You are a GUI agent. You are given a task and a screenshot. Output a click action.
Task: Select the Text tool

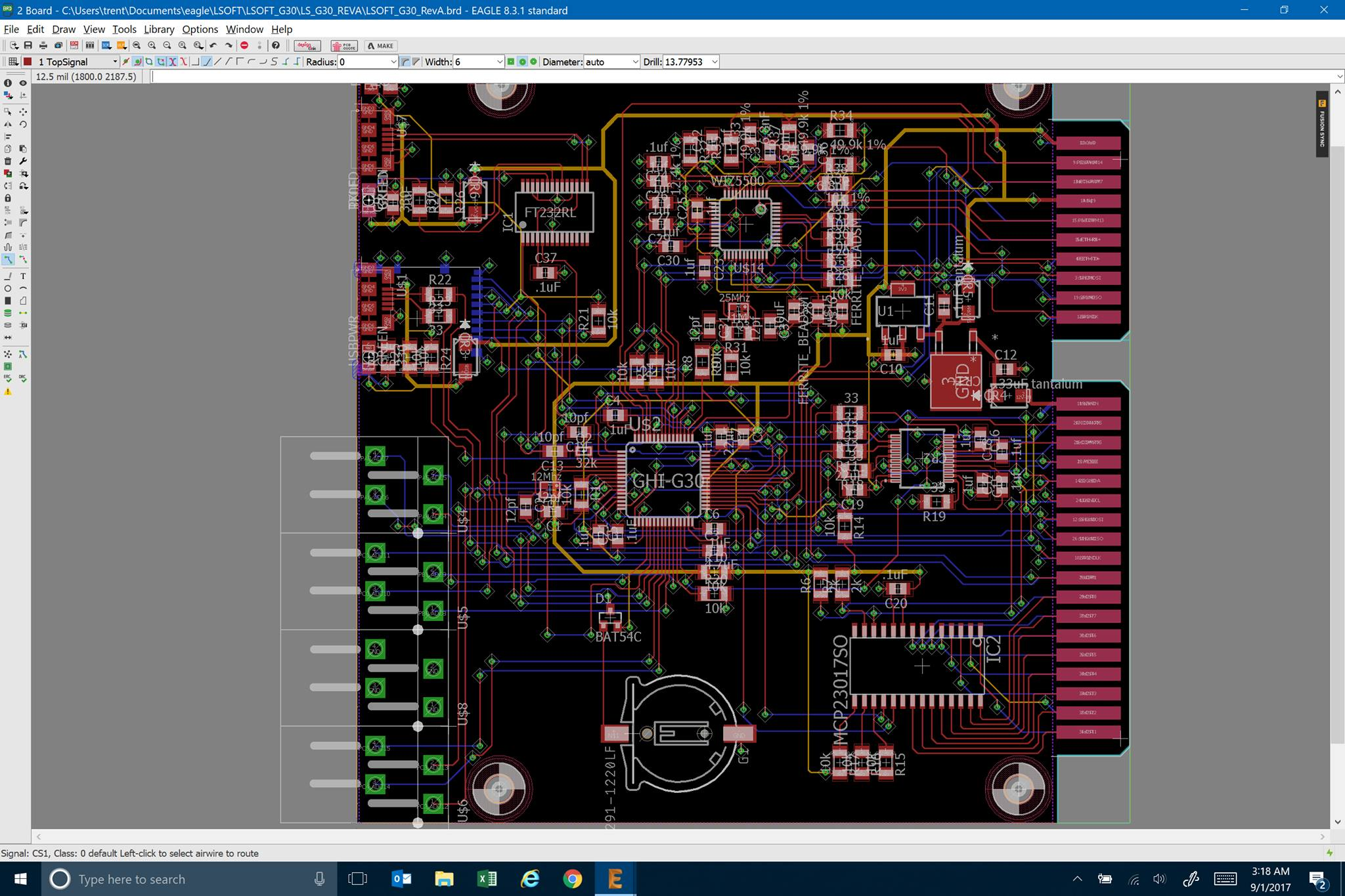pyautogui.click(x=23, y=276)
